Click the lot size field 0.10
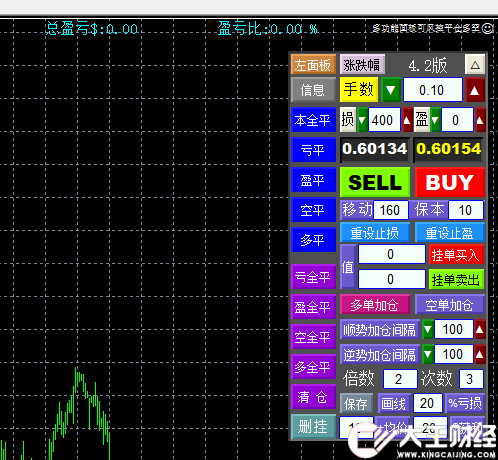The height and width of the screenshot is (460, 498). coord(433,90)
